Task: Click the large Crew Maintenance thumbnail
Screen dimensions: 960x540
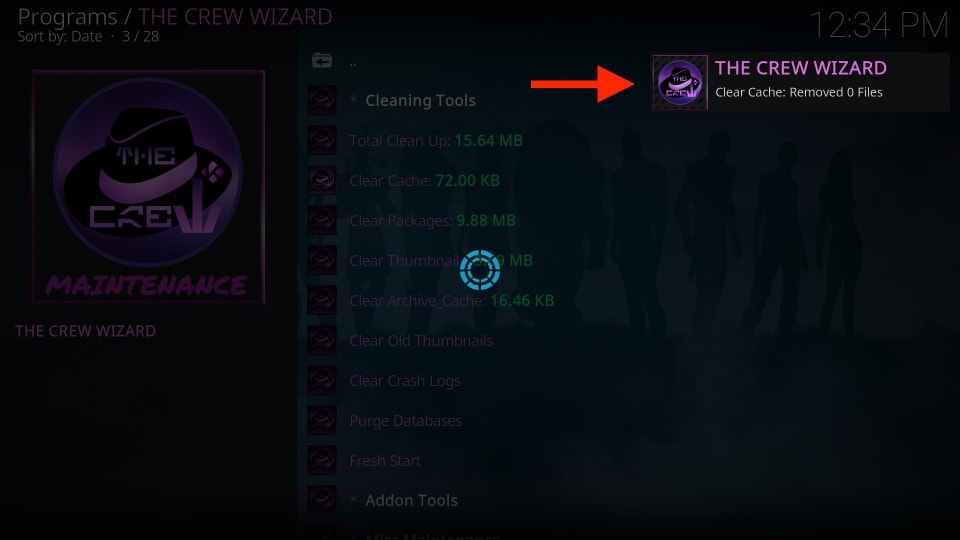Action: (x=148, y=186)
